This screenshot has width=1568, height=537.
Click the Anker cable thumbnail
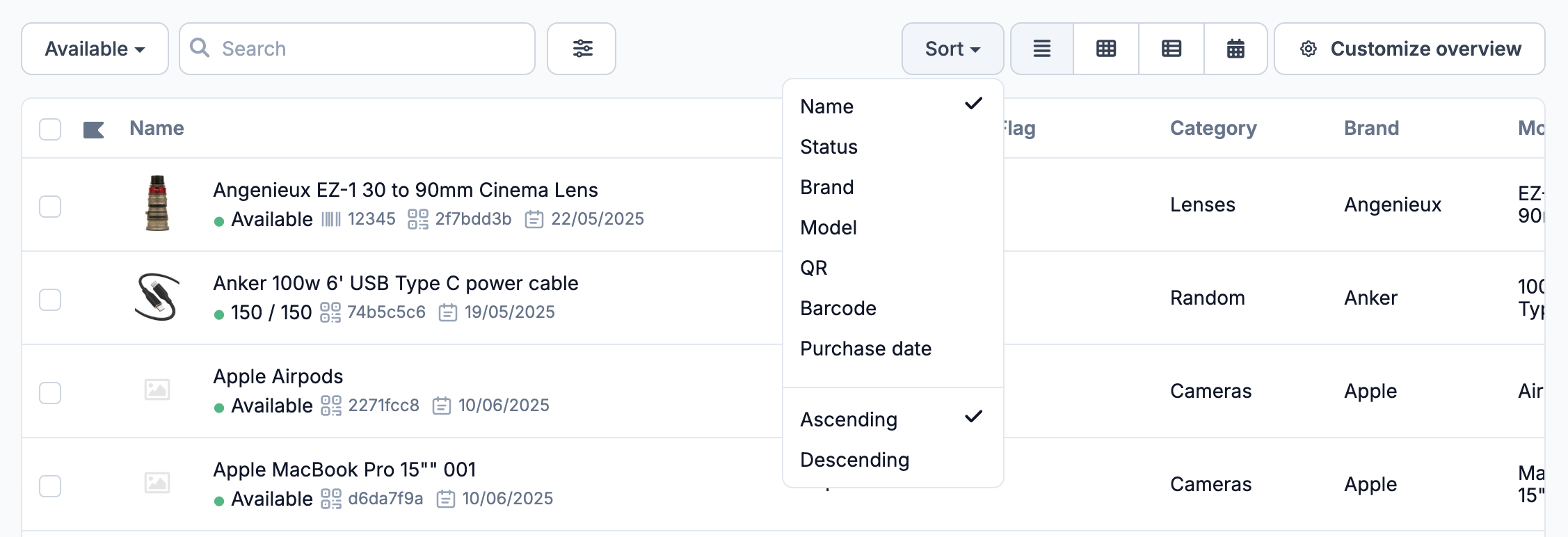(157, 297)
